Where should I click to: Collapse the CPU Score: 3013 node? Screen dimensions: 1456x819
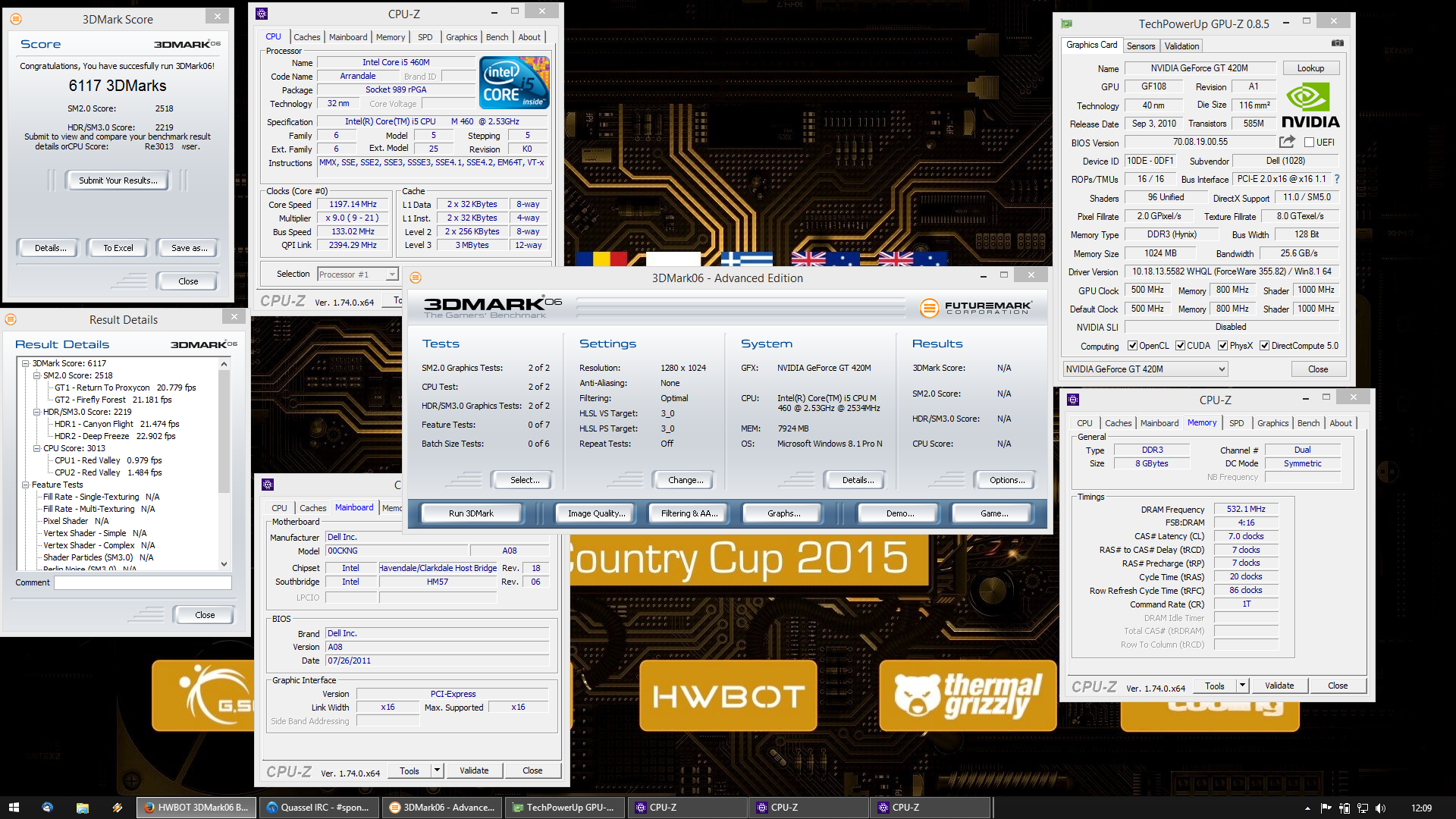click(x=36, y=448)
